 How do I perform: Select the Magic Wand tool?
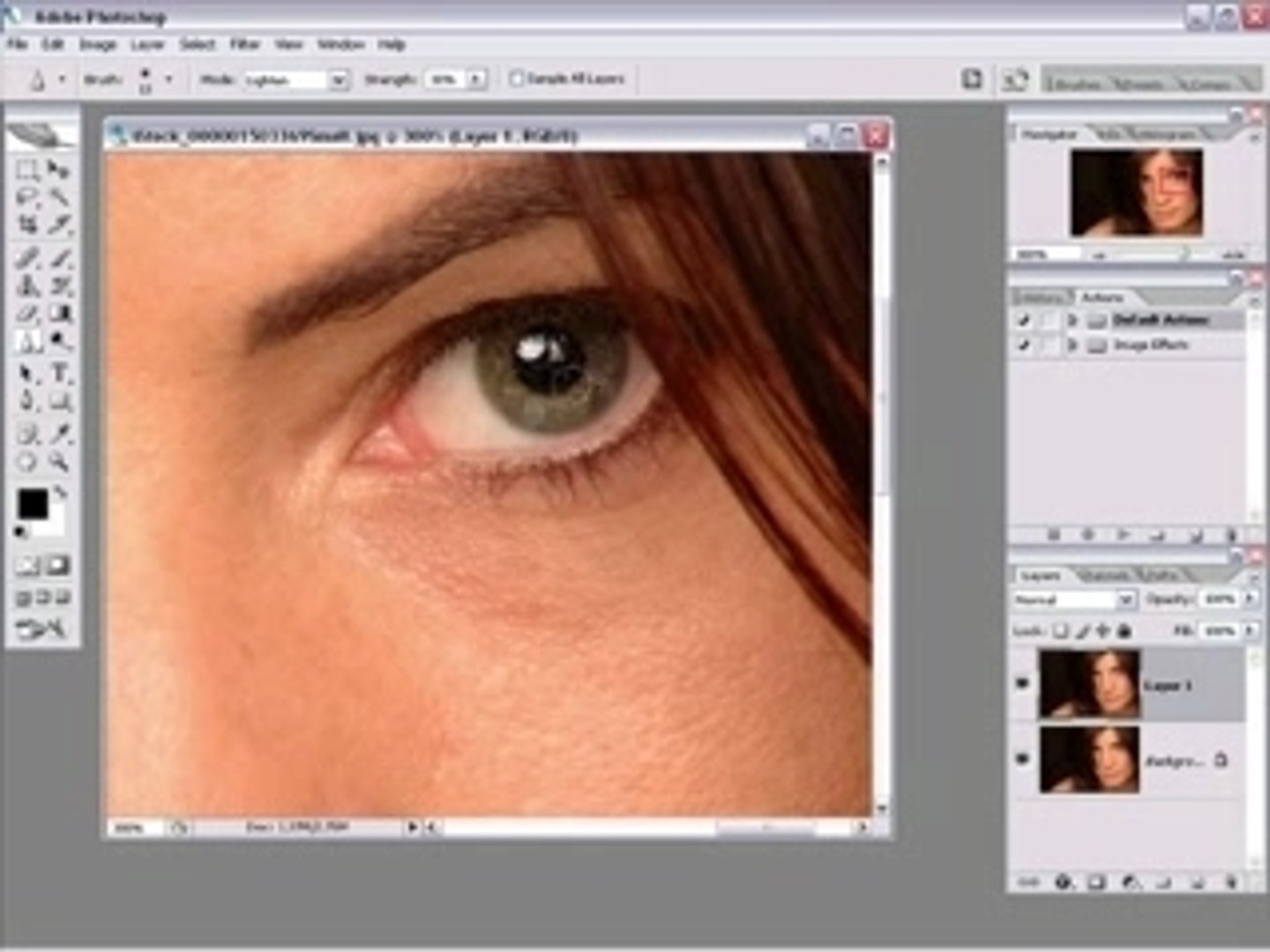pos(59,197)
